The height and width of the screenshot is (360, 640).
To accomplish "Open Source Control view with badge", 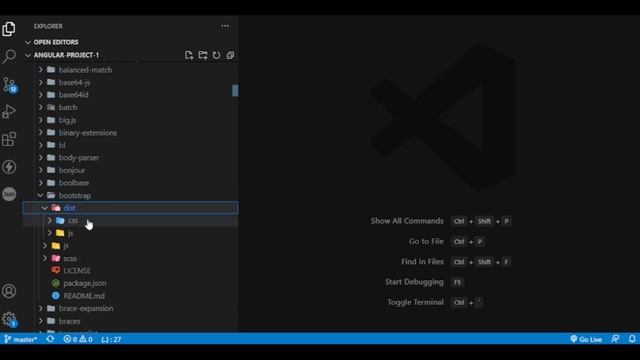I will click(x=9, y=84).
